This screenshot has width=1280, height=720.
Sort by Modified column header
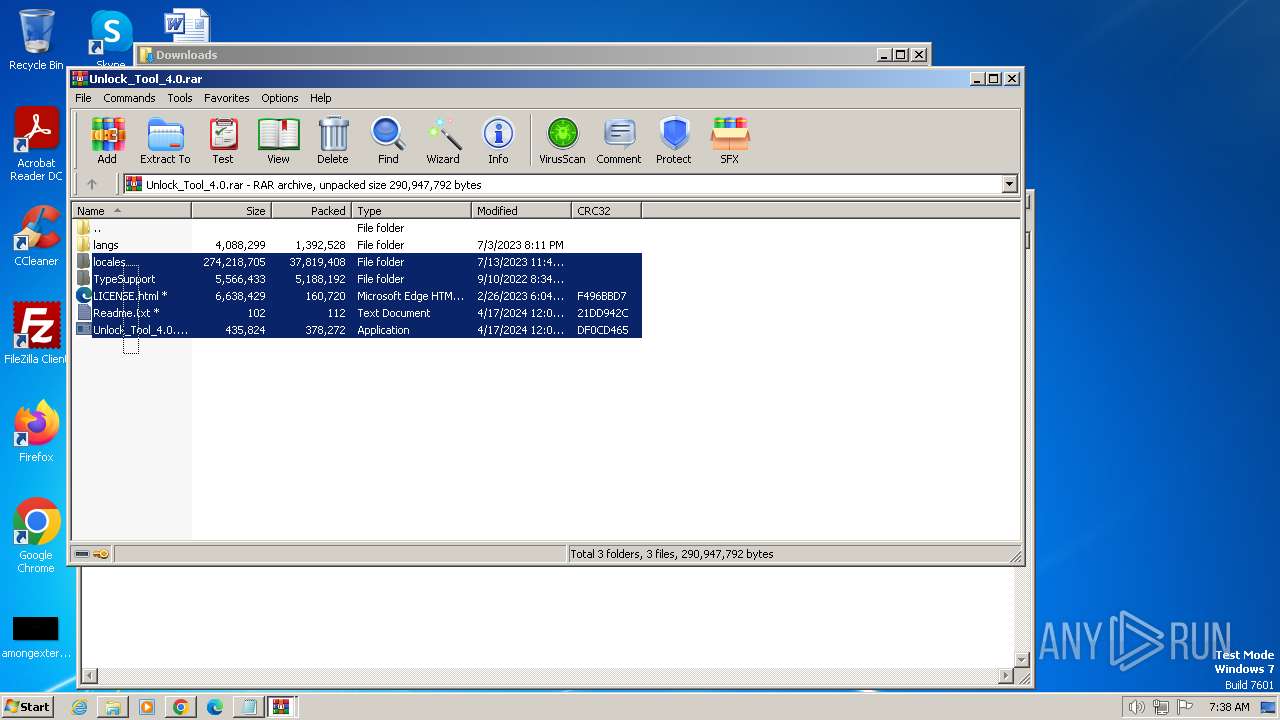point(521,210)
